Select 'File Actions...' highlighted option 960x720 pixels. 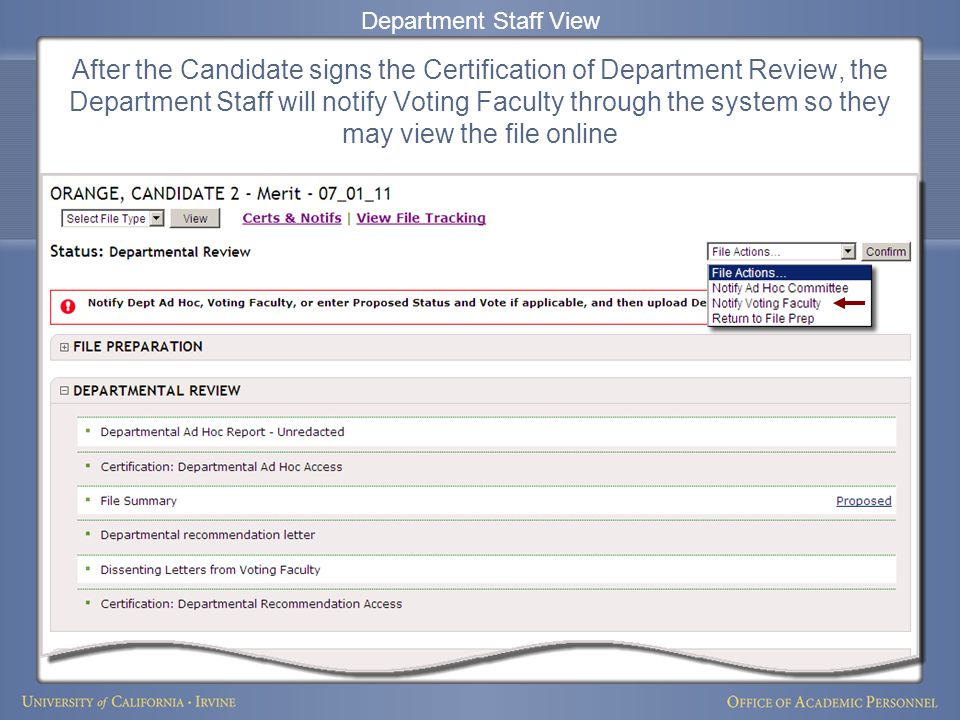coord(789,272)
